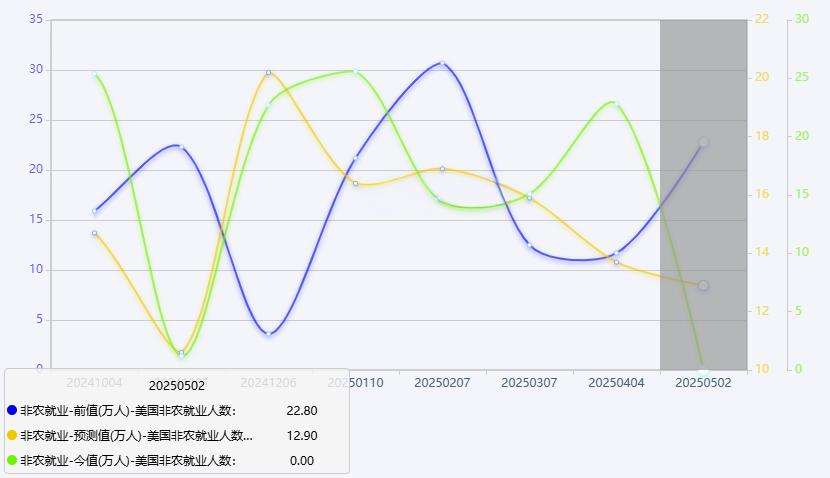
Task: Click the 20250307 x-axis date label
Action: [529, 382]
